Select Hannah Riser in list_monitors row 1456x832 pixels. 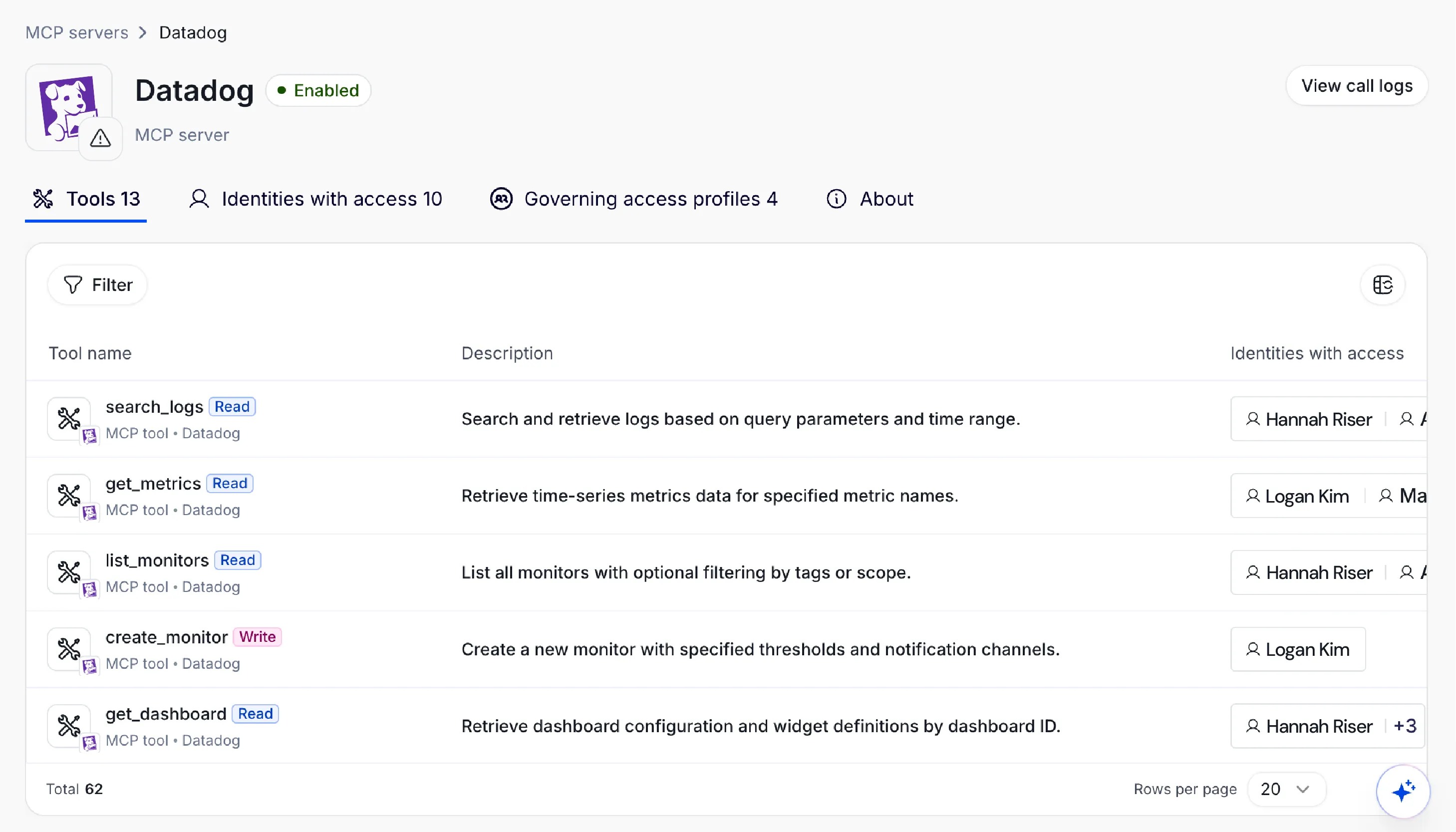[x=1309, y=572]
